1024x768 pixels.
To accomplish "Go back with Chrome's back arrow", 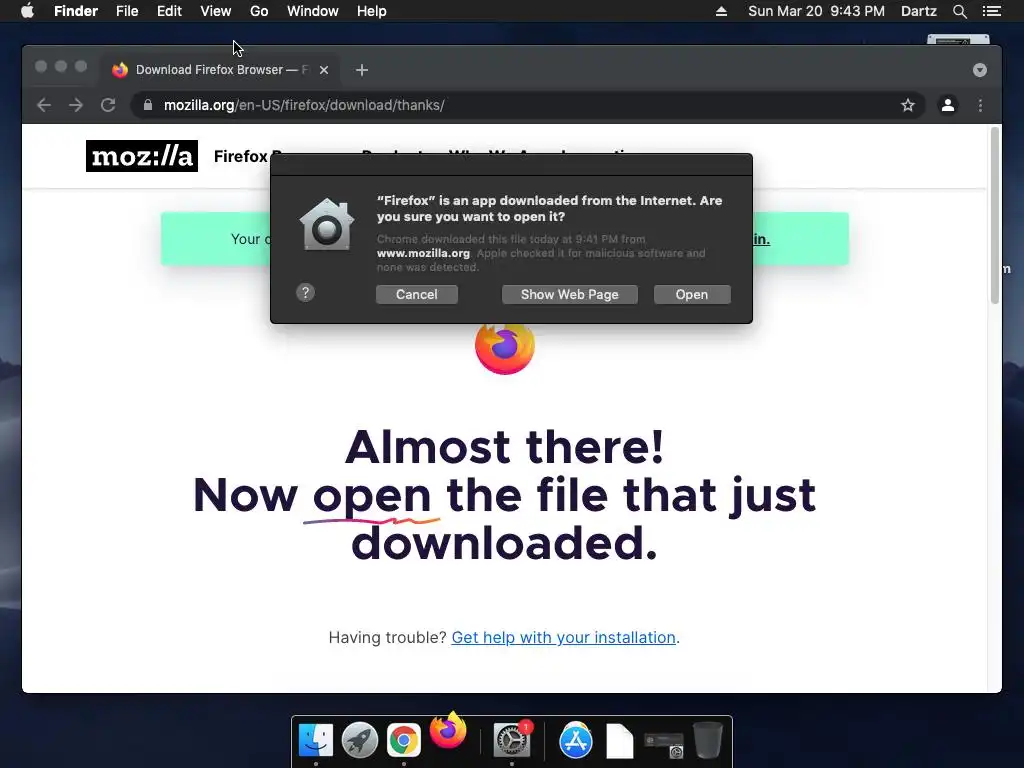I will click(44, 105).
